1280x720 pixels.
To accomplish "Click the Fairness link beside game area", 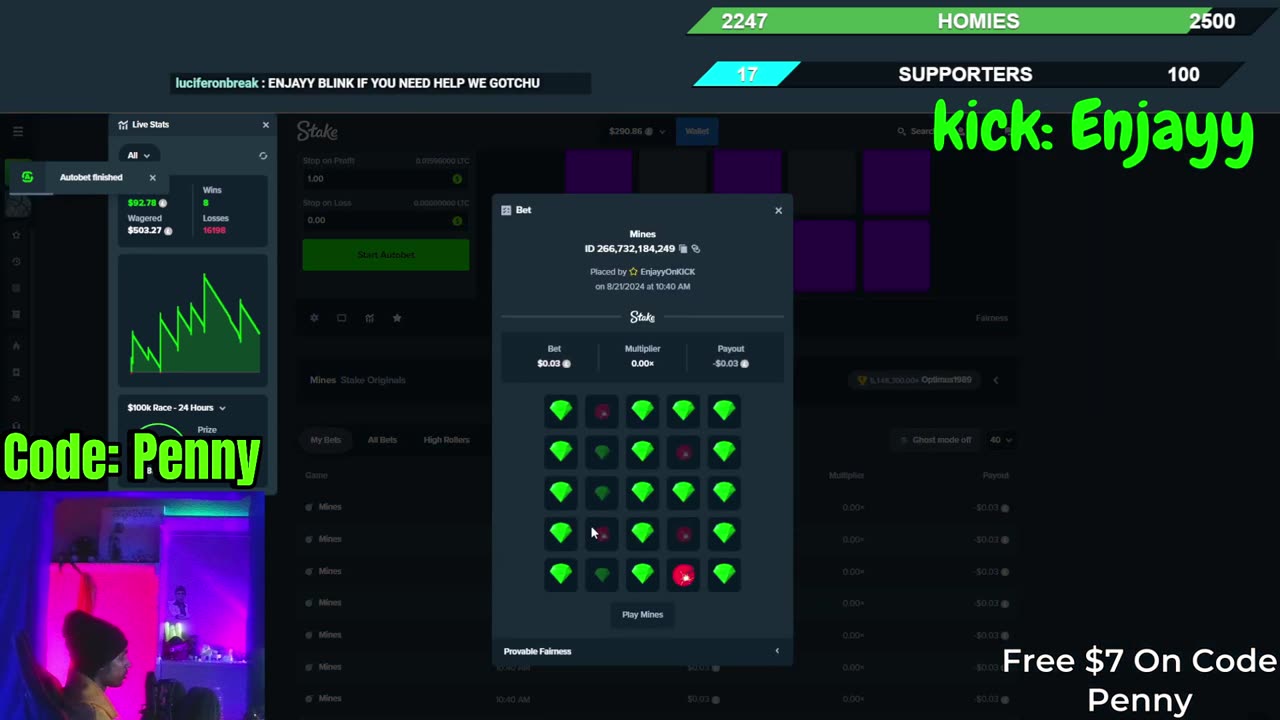I will [992, 318].
